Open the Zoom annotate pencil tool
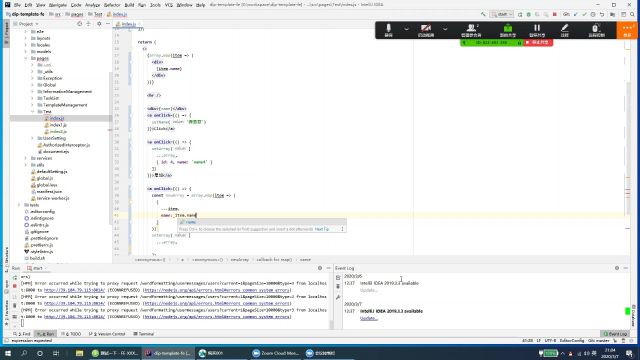 pos(564,30)
